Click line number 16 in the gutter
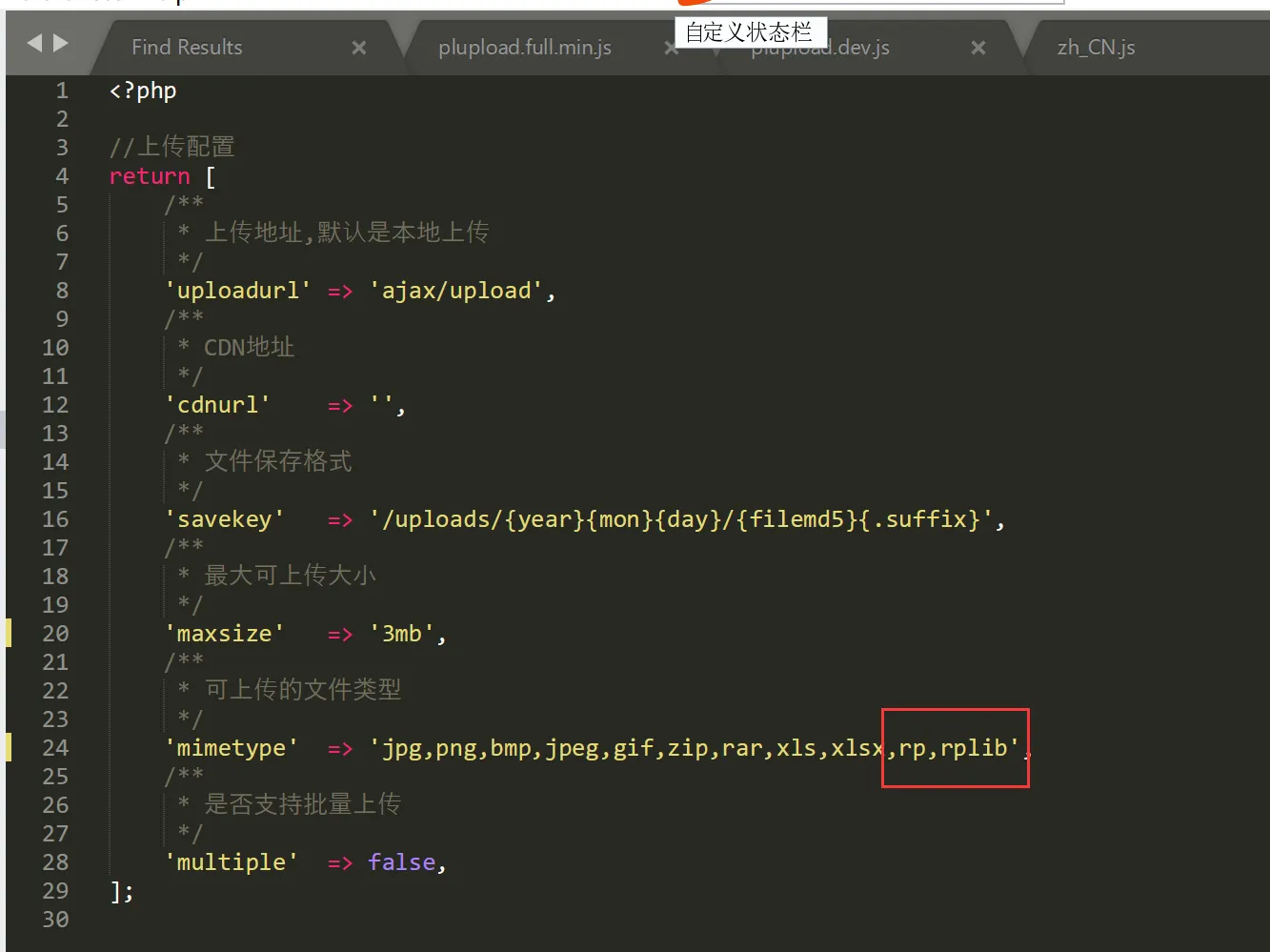Image resolution: width=1270 pixels, height=952 pixels. [x=55, y=519]
